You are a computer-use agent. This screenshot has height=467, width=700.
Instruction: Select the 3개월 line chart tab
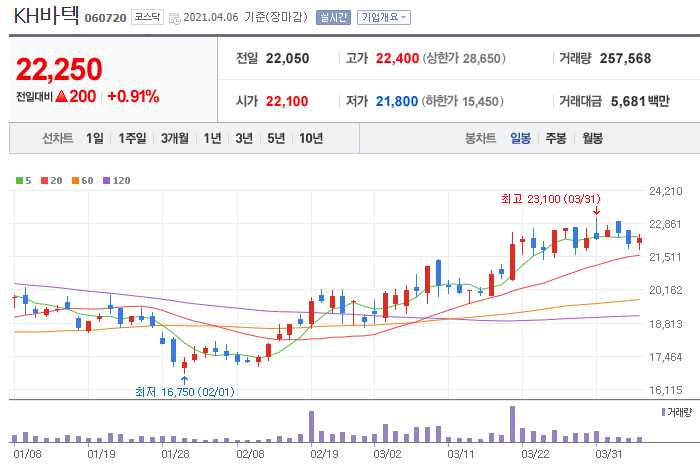(x=175, y=138)
